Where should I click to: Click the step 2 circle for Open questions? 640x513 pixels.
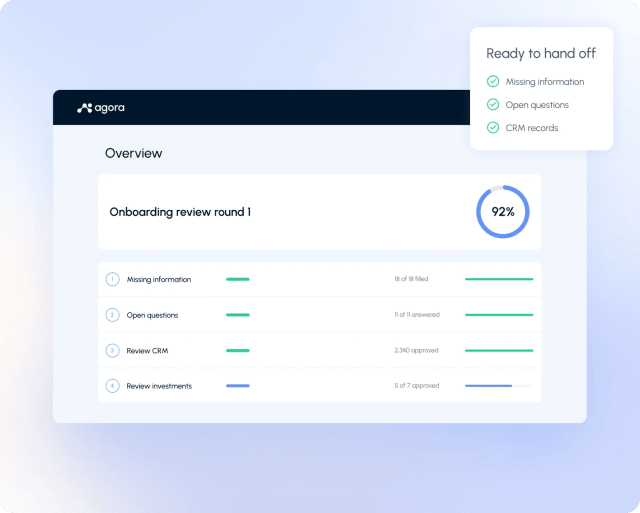(x=112, y=315)
